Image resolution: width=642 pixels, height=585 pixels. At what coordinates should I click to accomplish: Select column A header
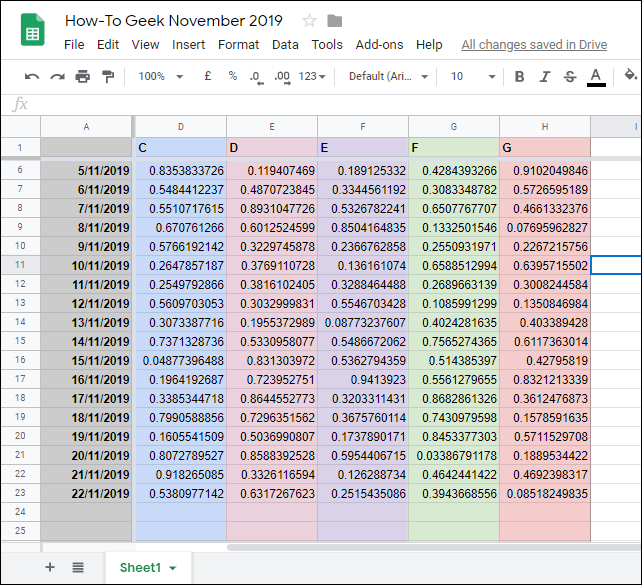(x=86, y=127)
